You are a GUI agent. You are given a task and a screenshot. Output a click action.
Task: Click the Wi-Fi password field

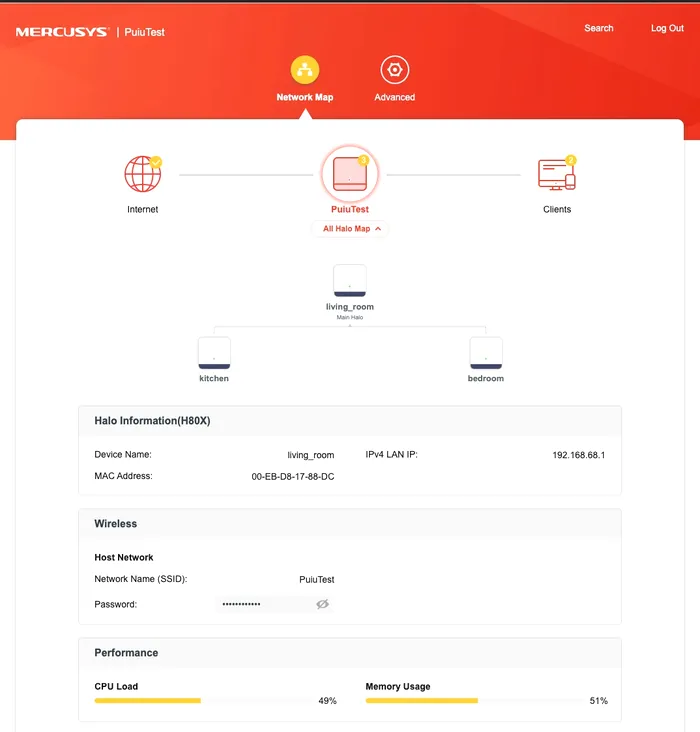pyautogui.click(x=262, y=604)
